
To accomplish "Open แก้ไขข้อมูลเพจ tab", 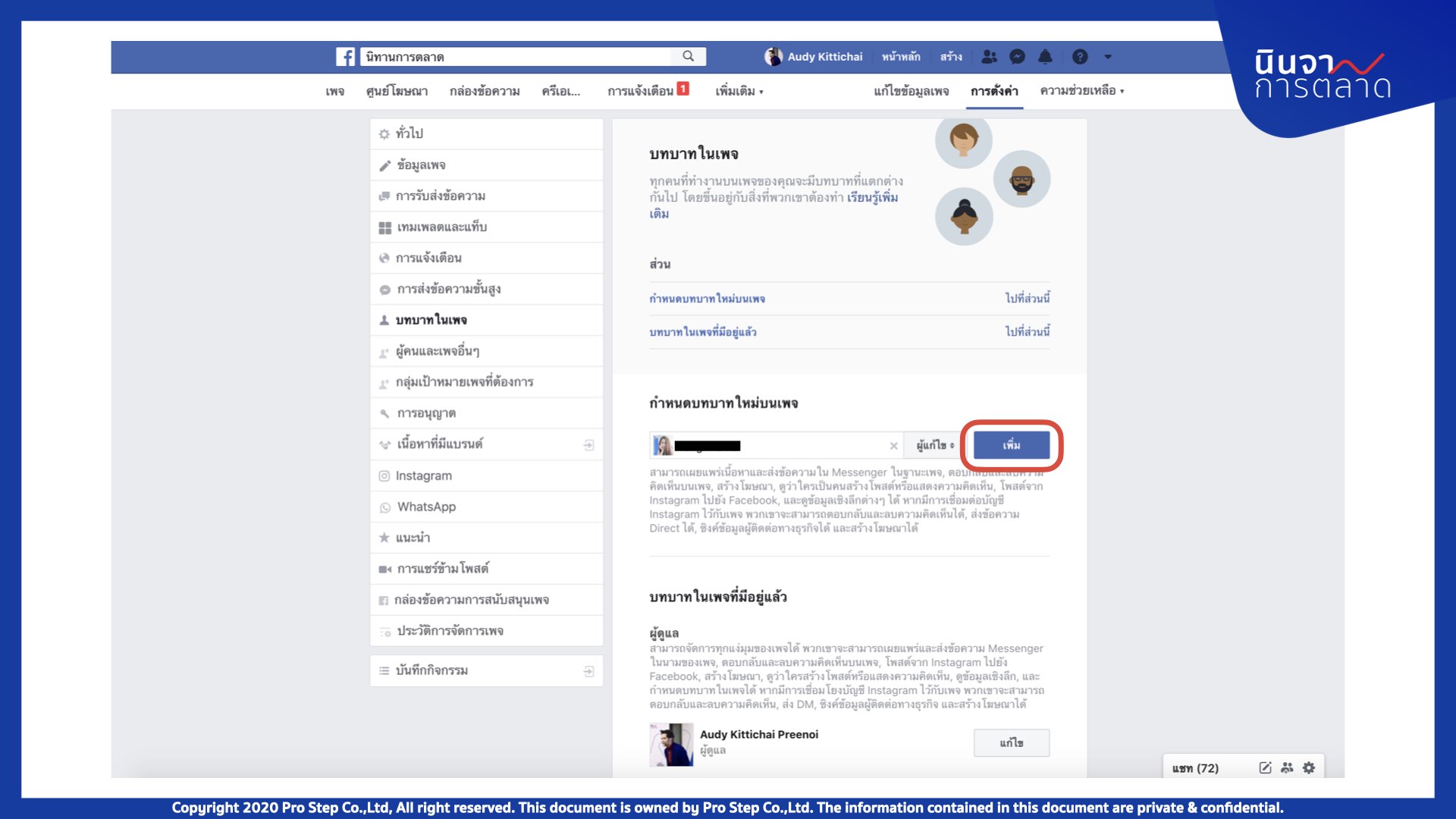I will click(x=912, y=91).
